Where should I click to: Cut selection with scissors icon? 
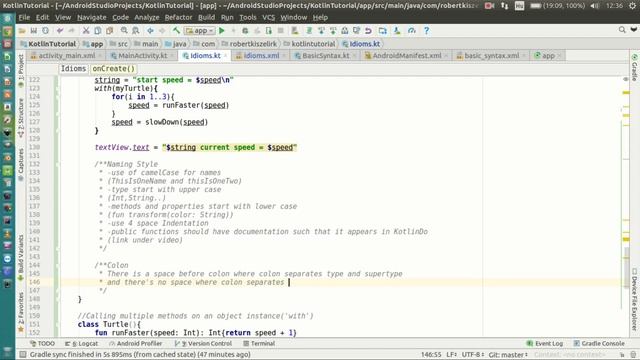click(86, 31)
